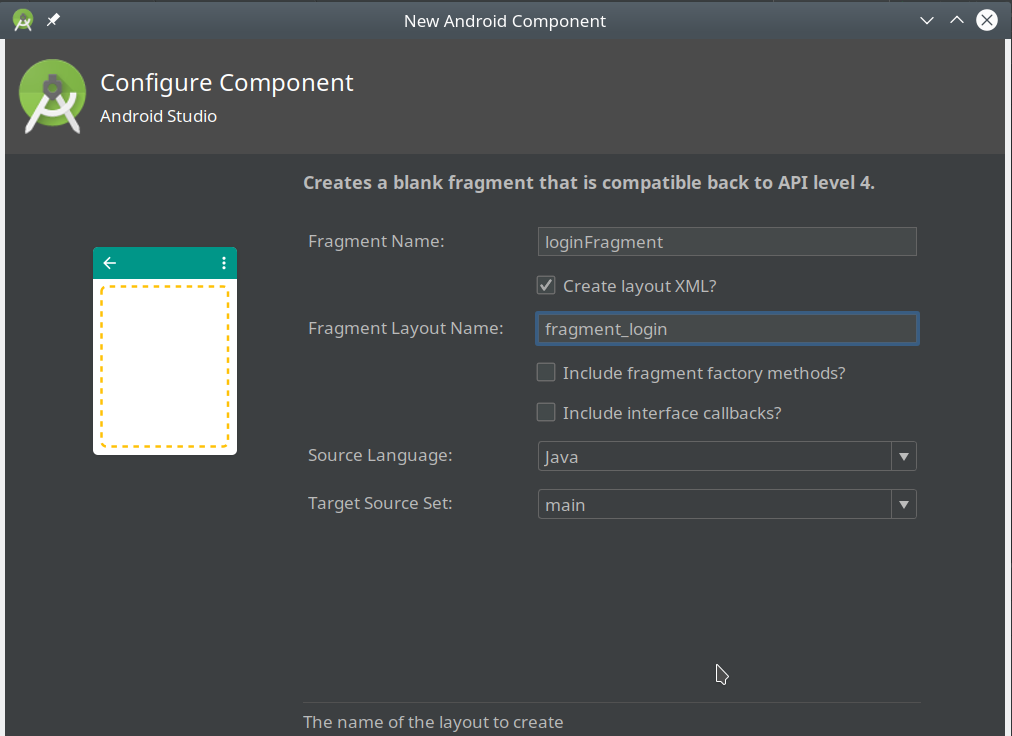Click the back arrow in fragment preview

[110, 263]
